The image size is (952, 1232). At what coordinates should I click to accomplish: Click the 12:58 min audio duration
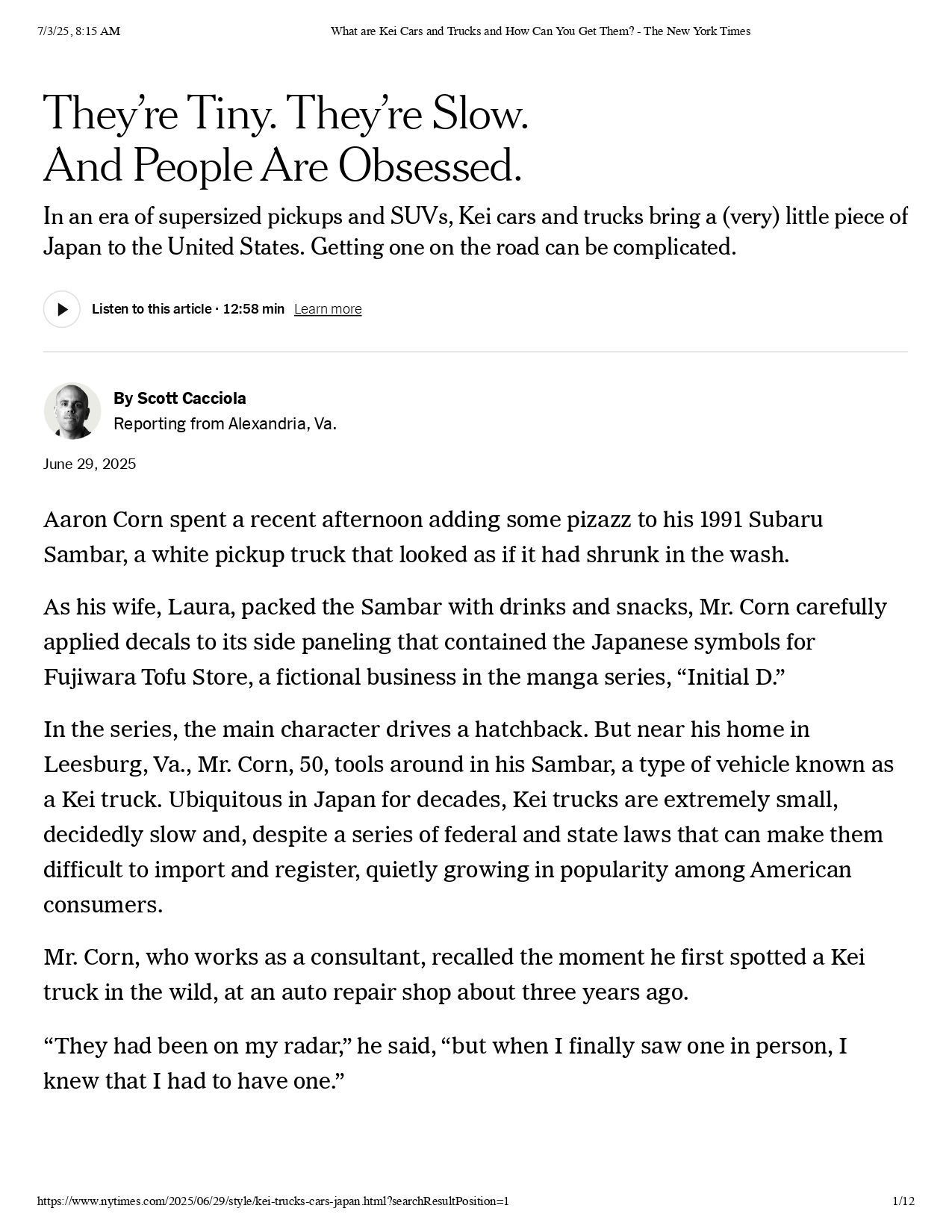click(254, 309)
